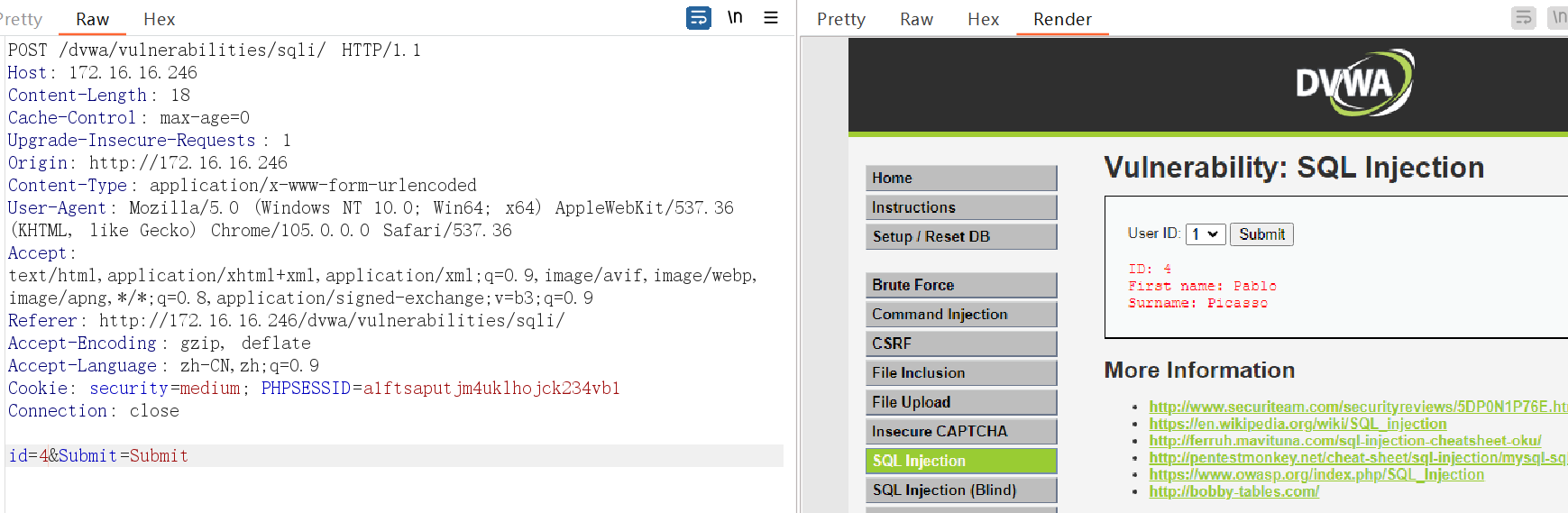Screen dimensions: 1568x513
Task: Click the Connection: close header
Action: [x=94, y=410]
